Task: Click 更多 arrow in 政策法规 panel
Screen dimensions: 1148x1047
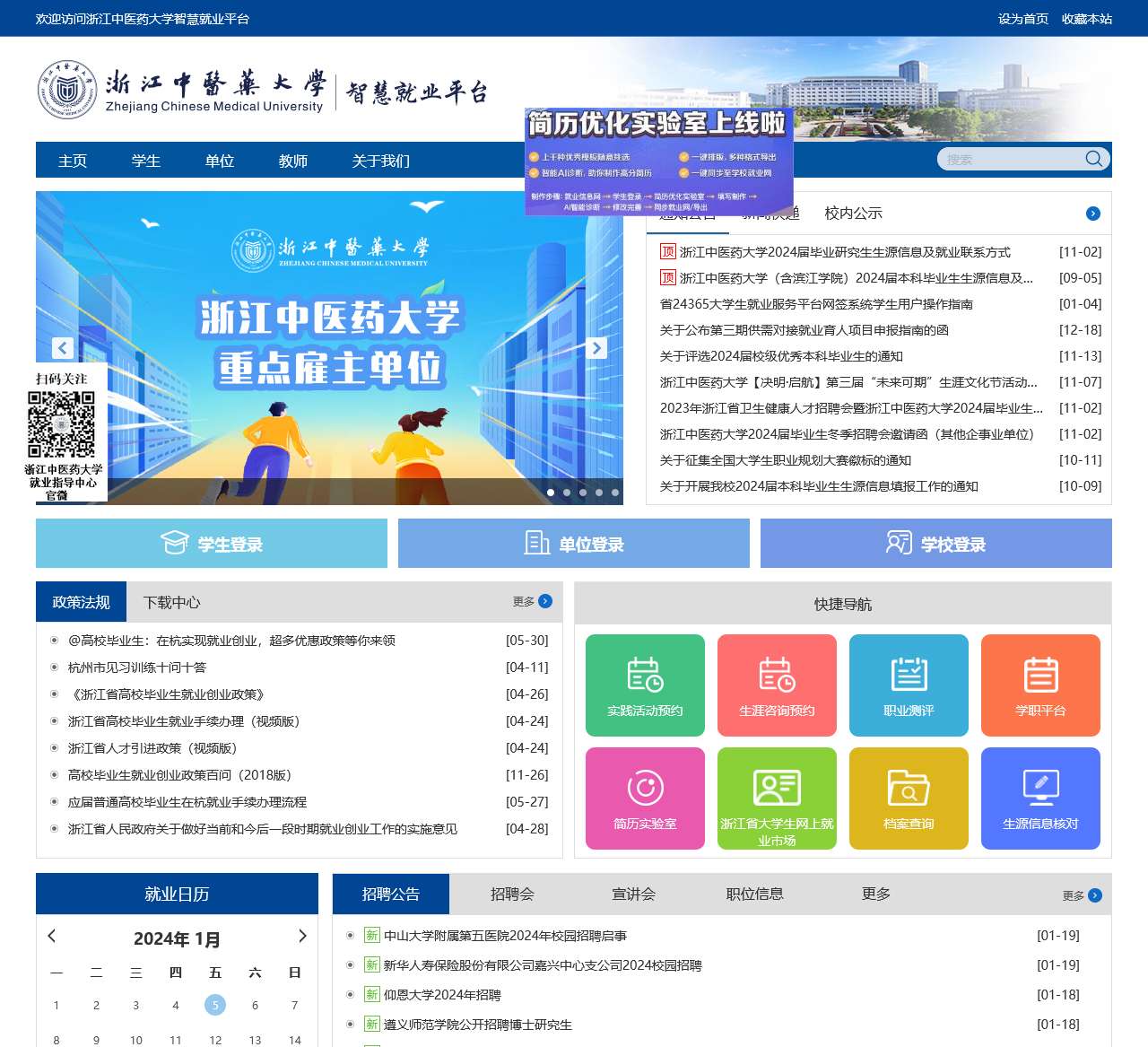Action: click(544, 601)
